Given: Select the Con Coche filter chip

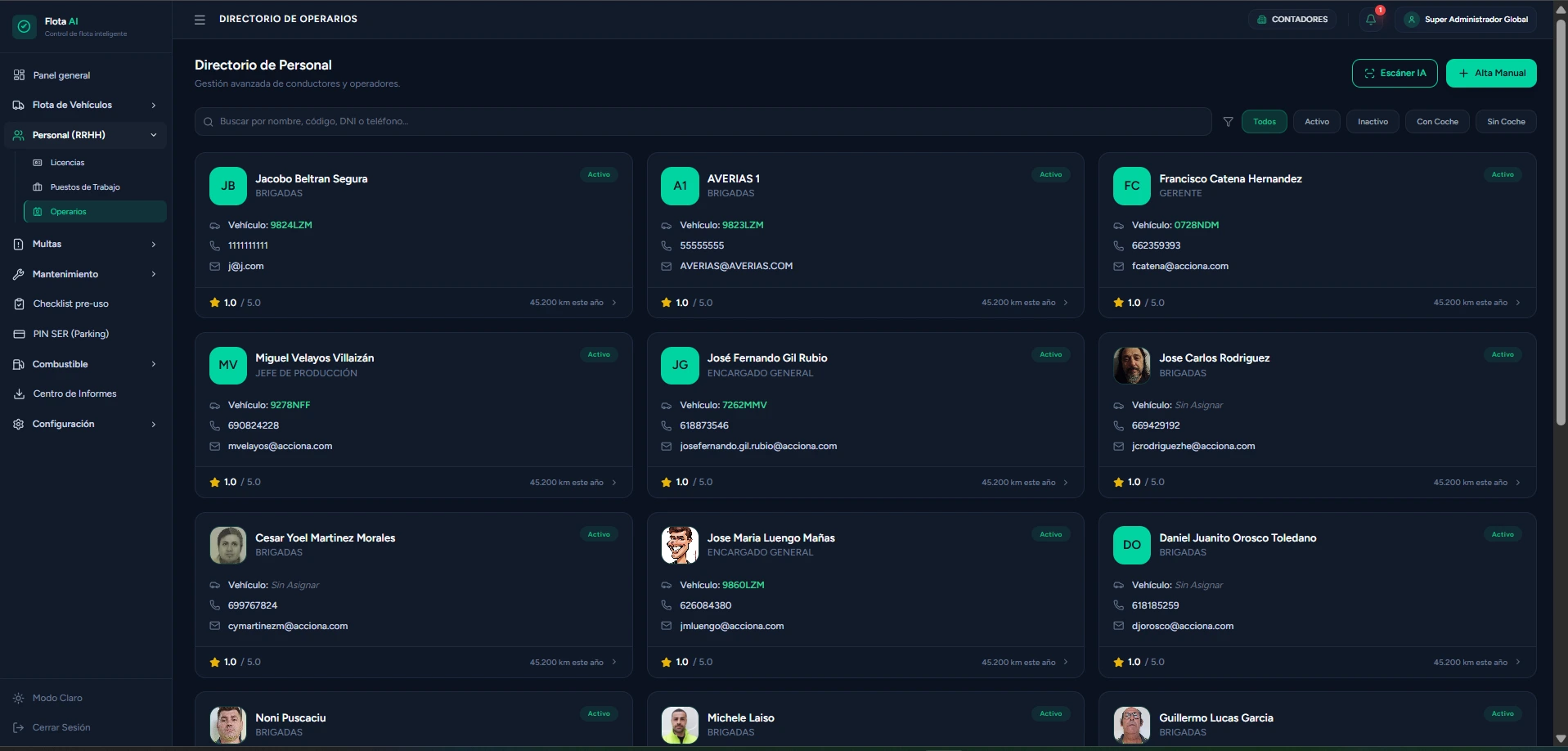Looking at the screenshot, I should 1437,122.
